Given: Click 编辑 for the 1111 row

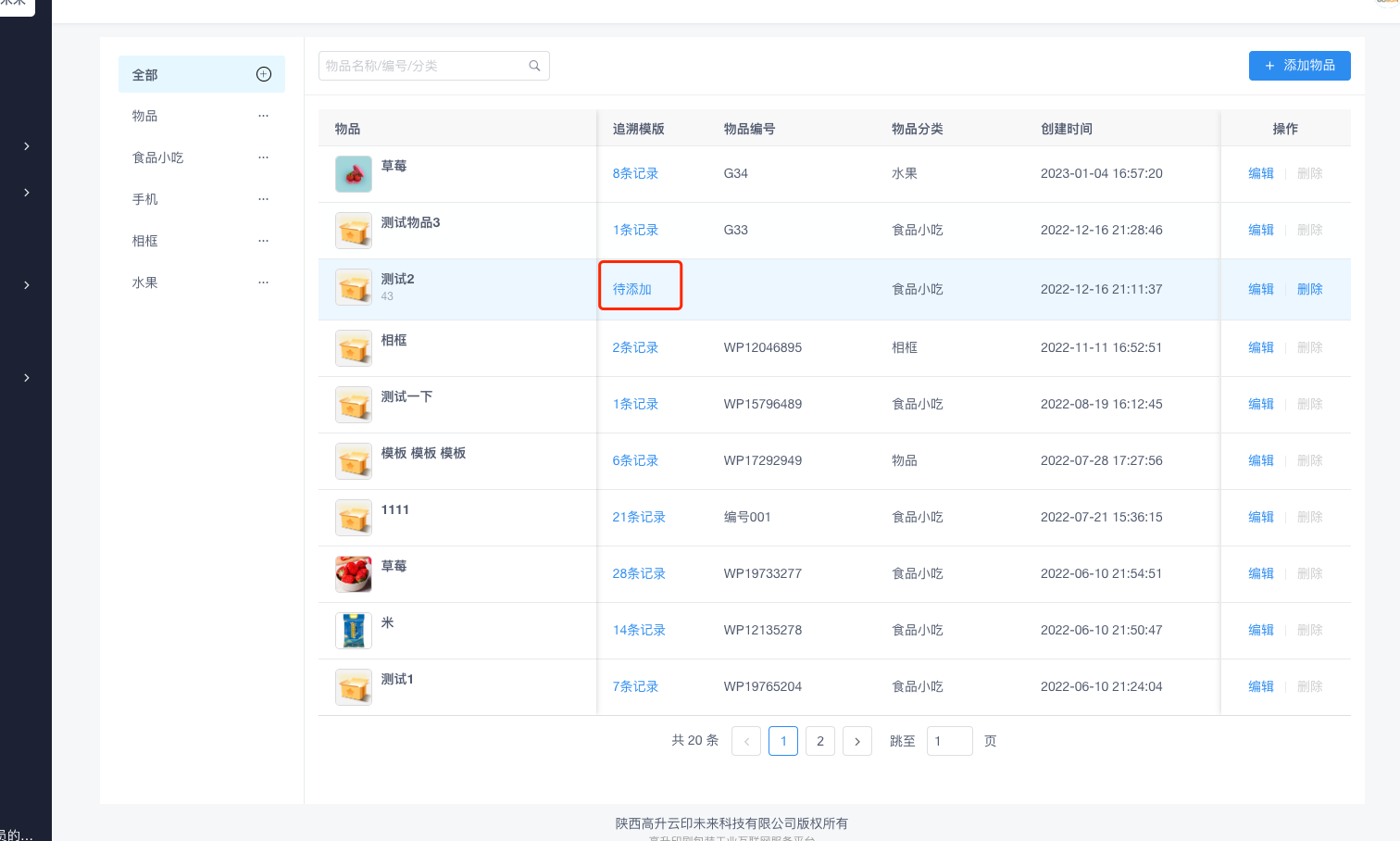Looking at the screenshot, I should click(1261, 517).
